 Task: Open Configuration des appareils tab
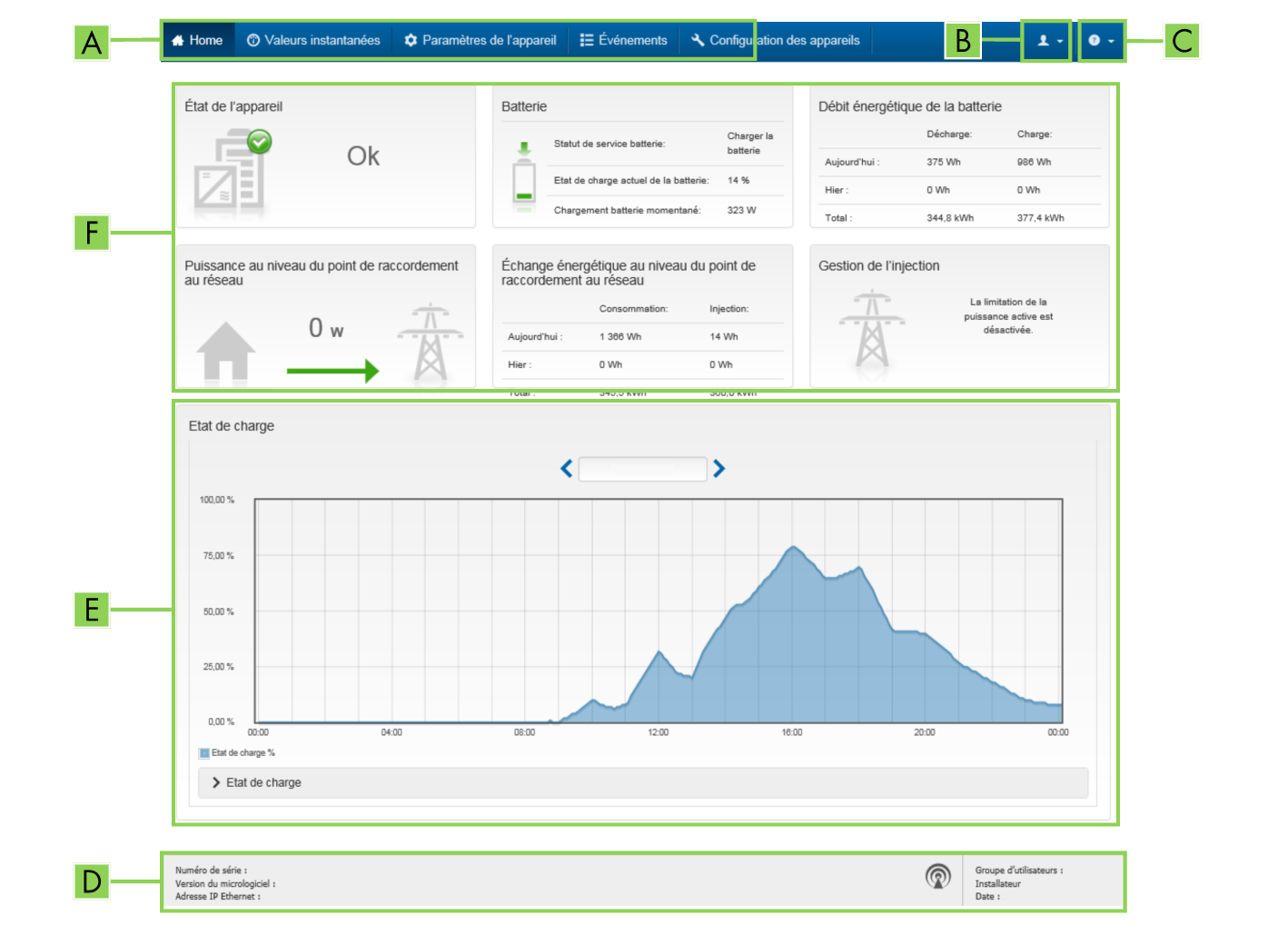pos(775,40)
